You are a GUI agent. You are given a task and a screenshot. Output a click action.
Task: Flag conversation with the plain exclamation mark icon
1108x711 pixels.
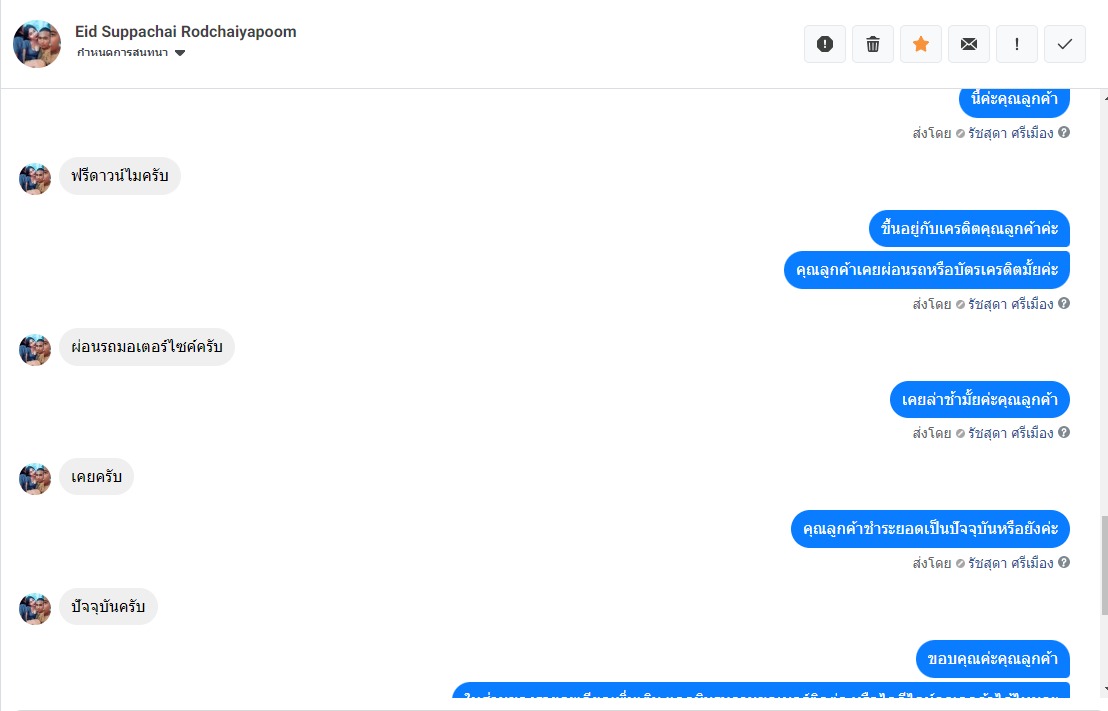click(1017, 44)
